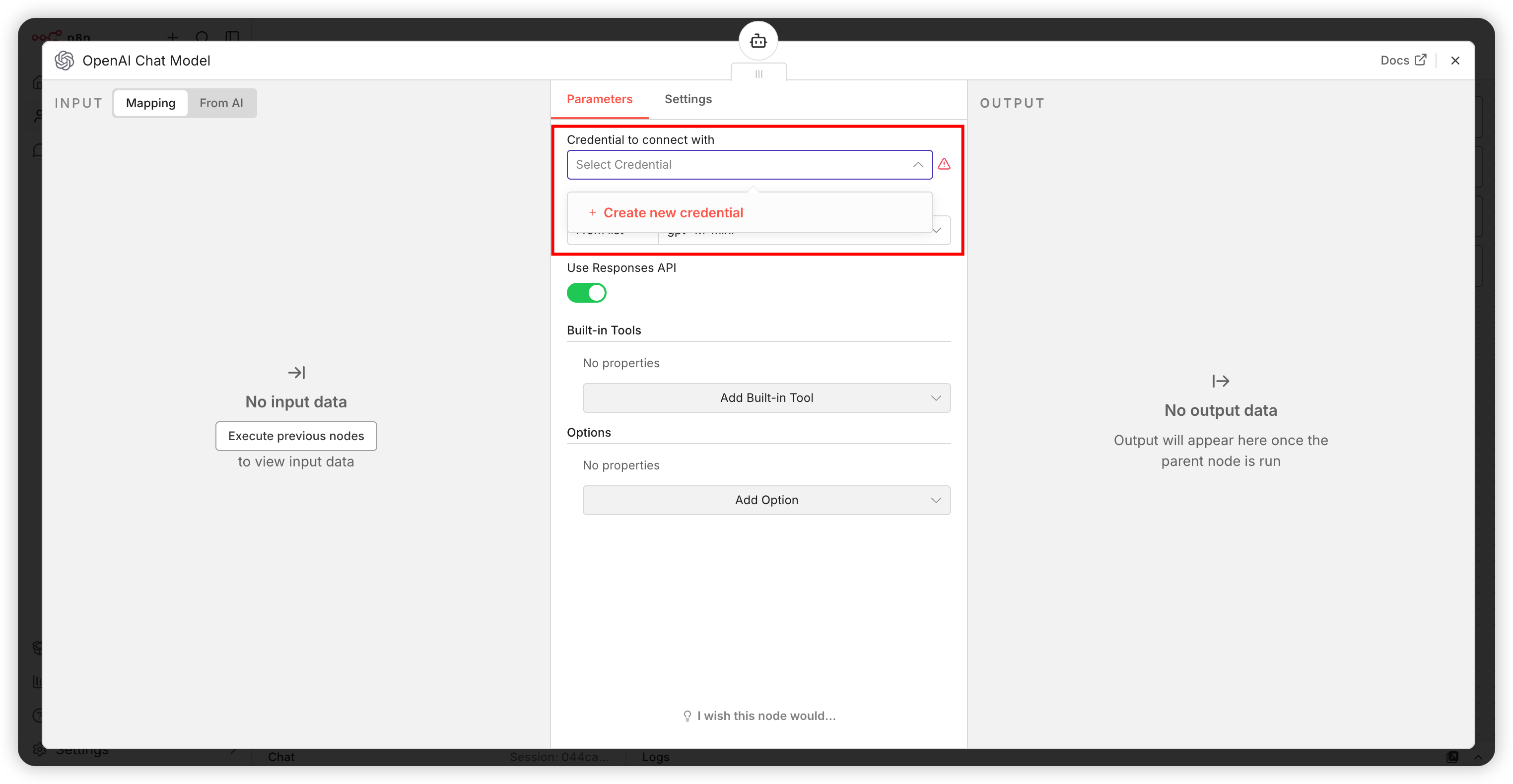Screen dimensions: 1513x784
Task: Click the lightbulb feedback icon
Action: tap(687, 716)
